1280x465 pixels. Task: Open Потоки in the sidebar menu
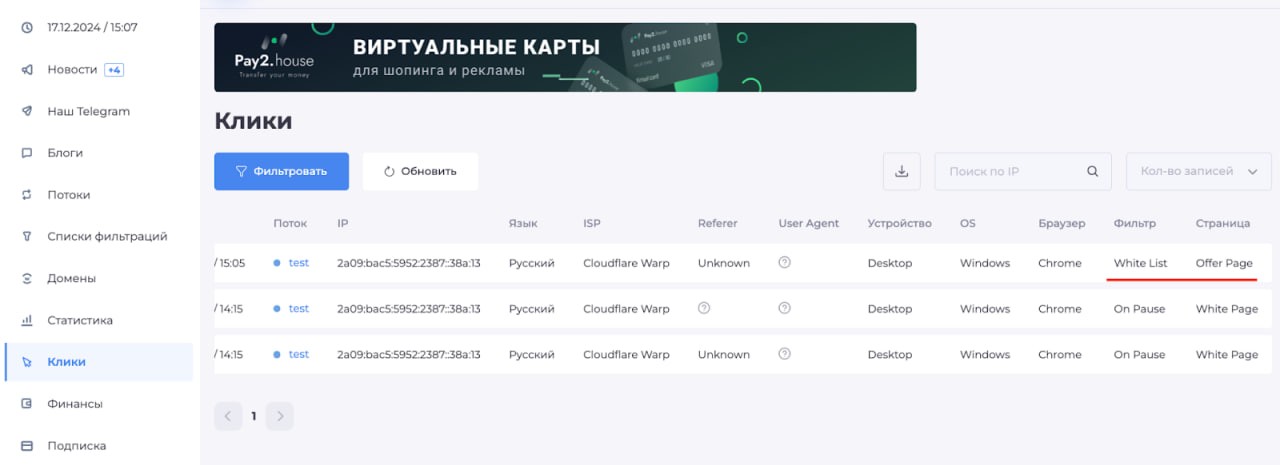click(x=68, y=195)
